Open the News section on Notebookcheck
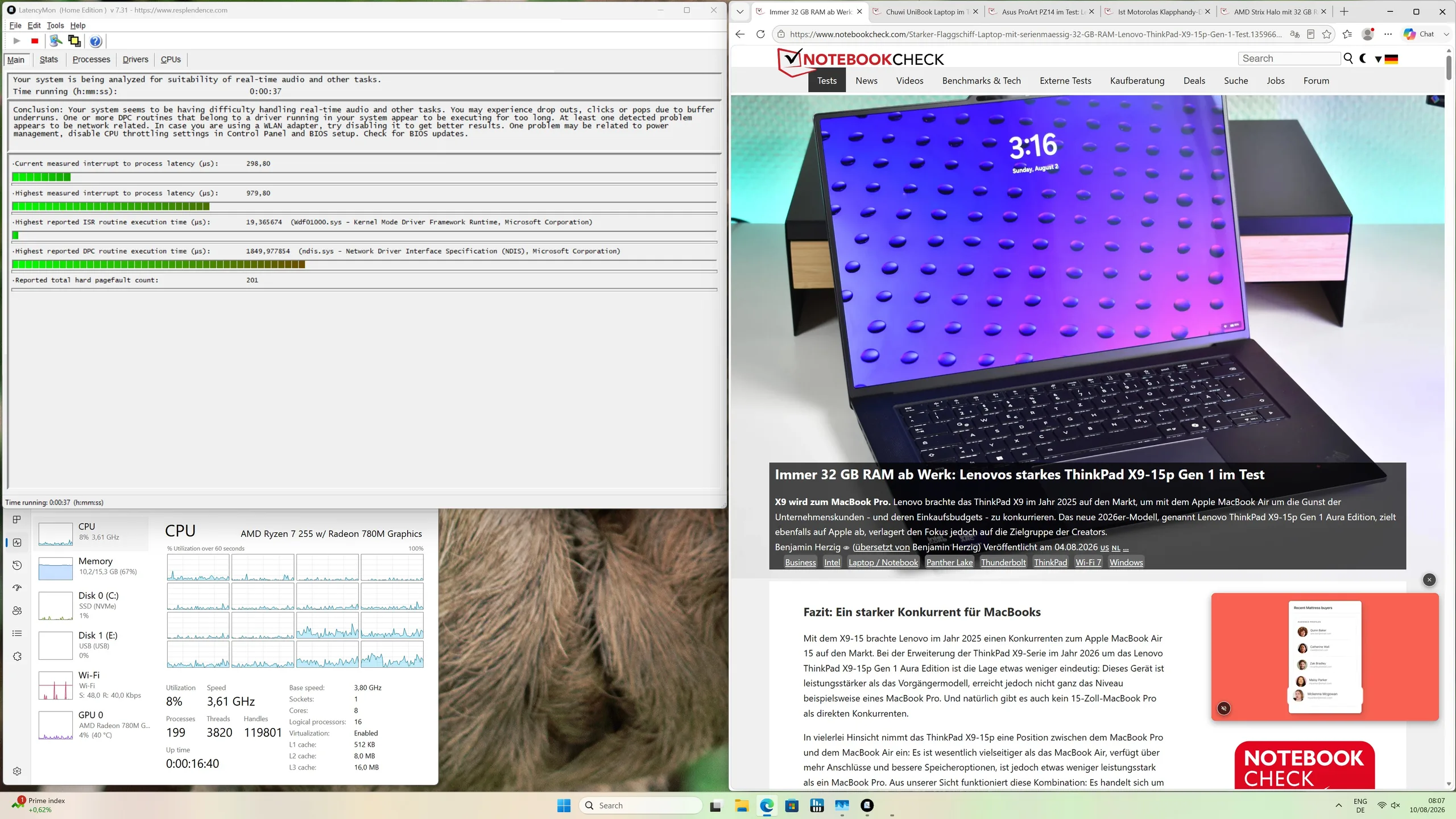 pos(866,81)
